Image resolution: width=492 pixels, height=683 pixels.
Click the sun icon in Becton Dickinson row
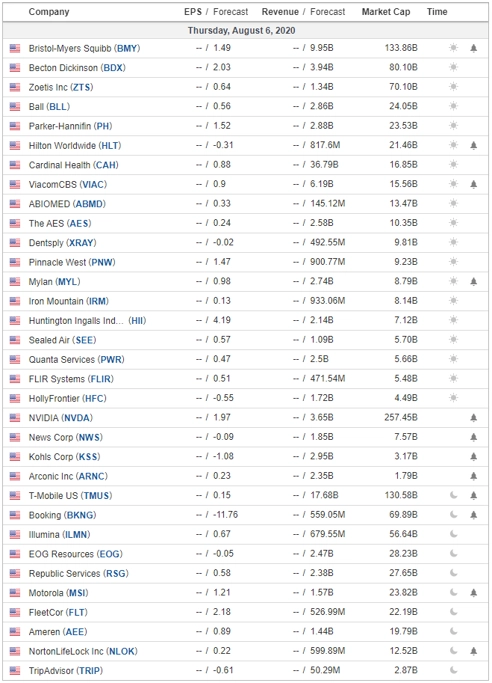coord(453,67)
